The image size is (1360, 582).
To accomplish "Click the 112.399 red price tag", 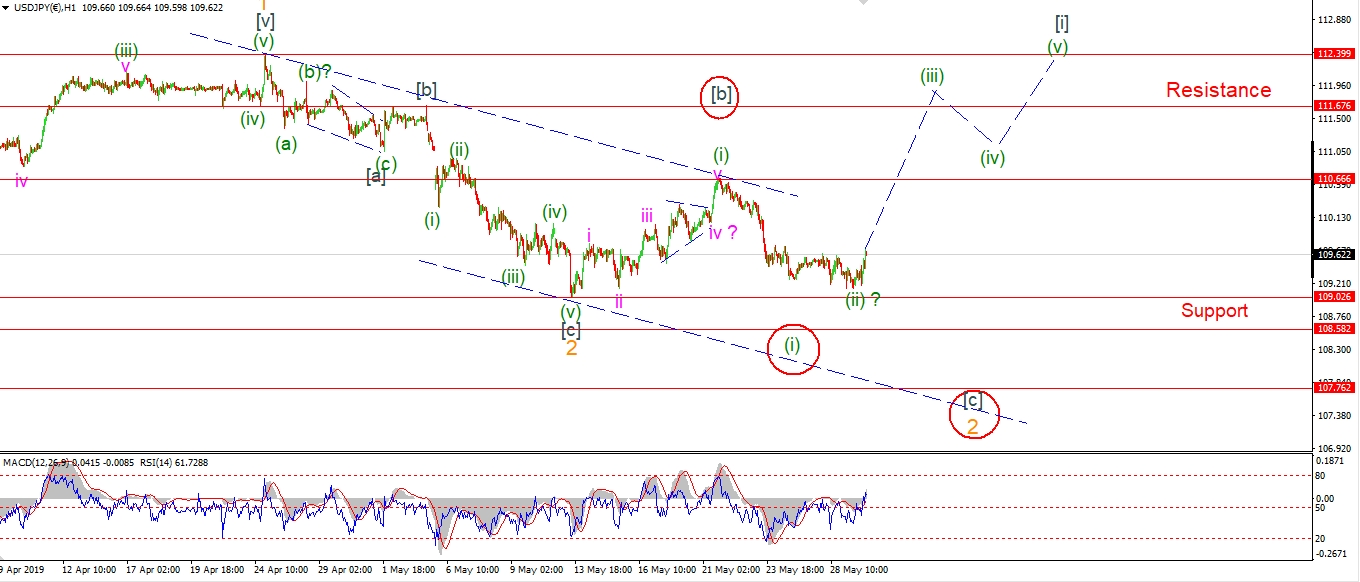I will pyautogui.click(x=1336, y=54).
